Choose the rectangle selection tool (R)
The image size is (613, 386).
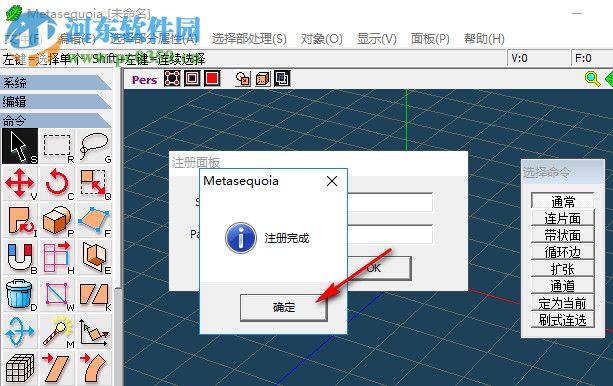click(57, 146)
